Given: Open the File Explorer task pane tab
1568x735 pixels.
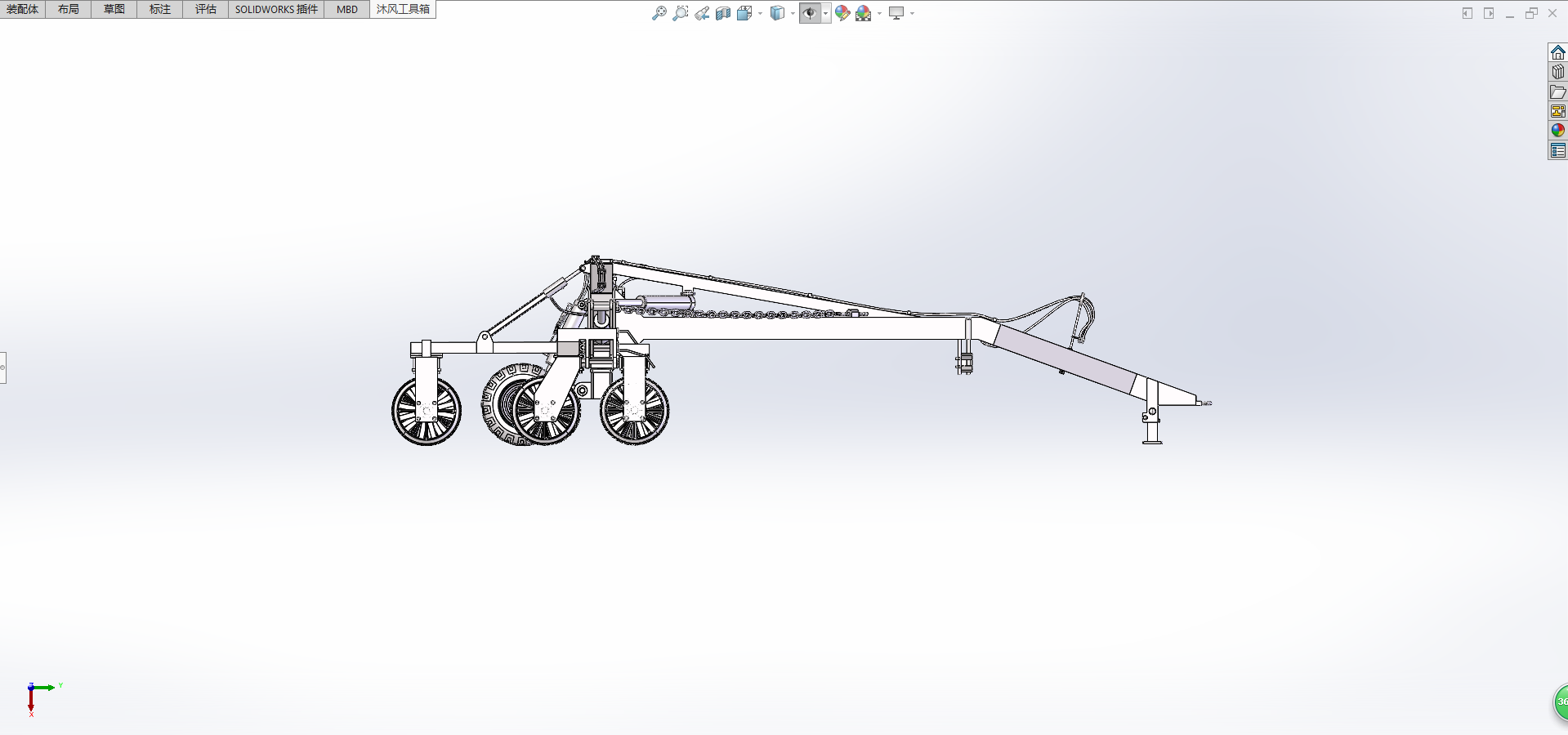Looking at the screenshot, I should coord(1558,91).
